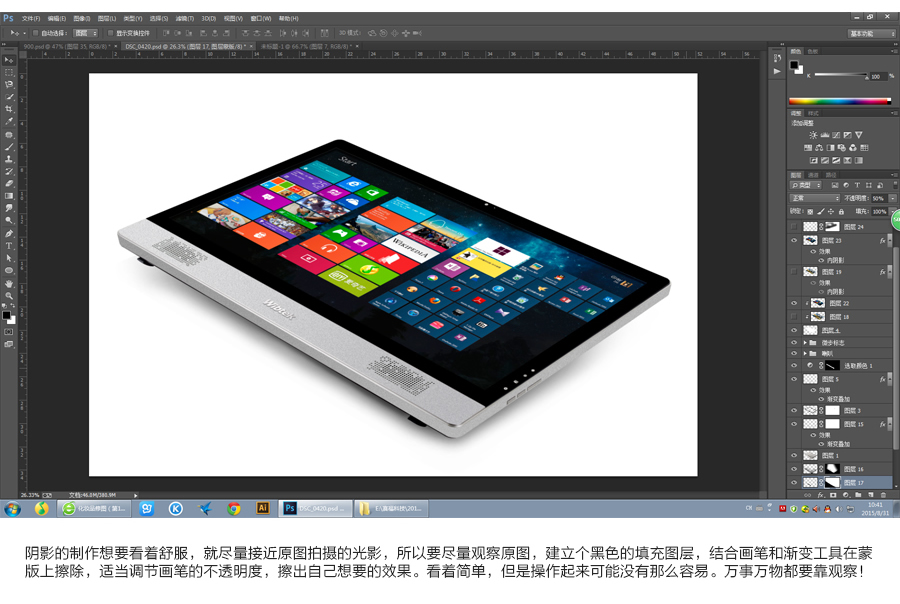Screen dimensions: 900x604
Task: Hide layer 图层 23 with eye icon
Action: (x=794, y=241)
